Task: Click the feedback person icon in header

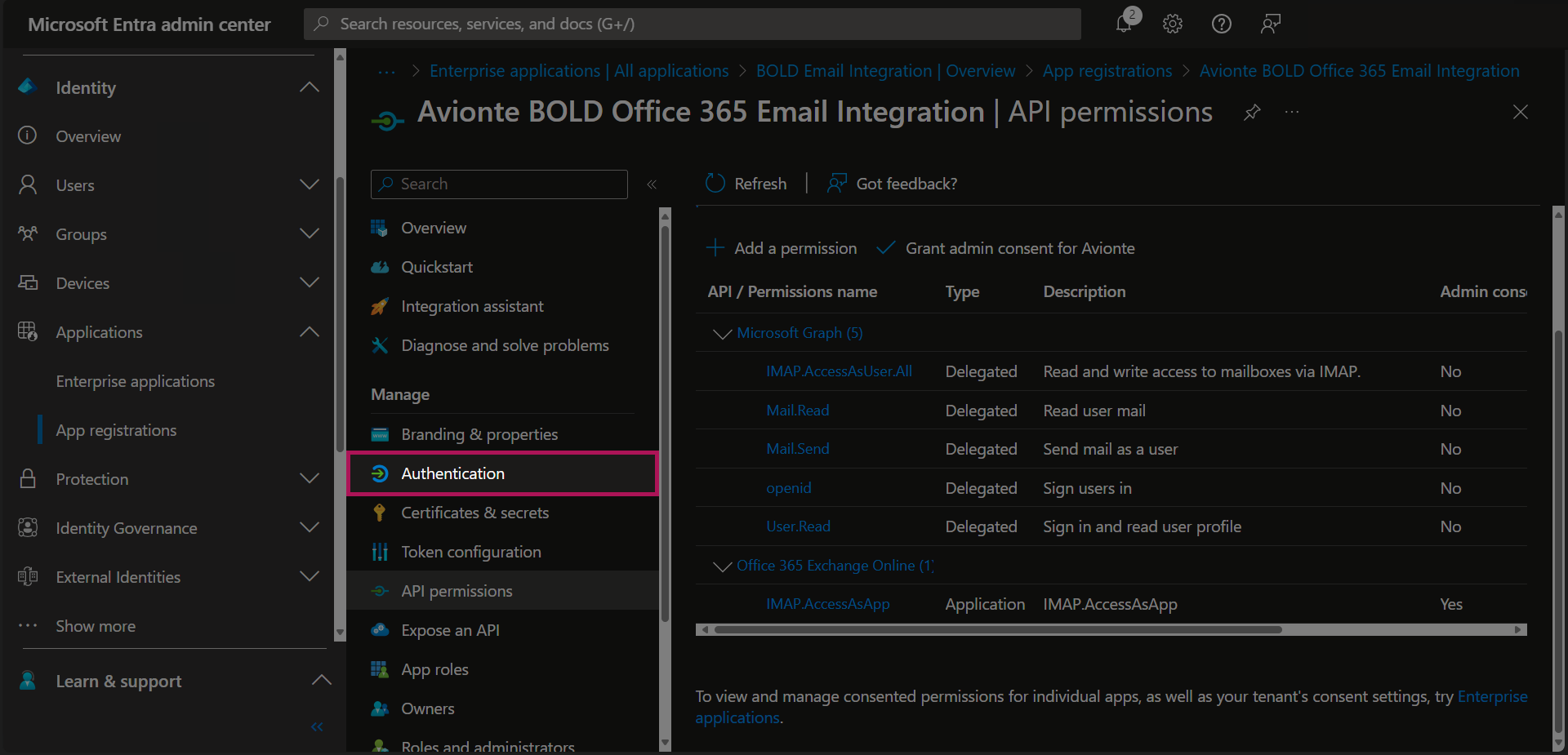Action: 1270,24
